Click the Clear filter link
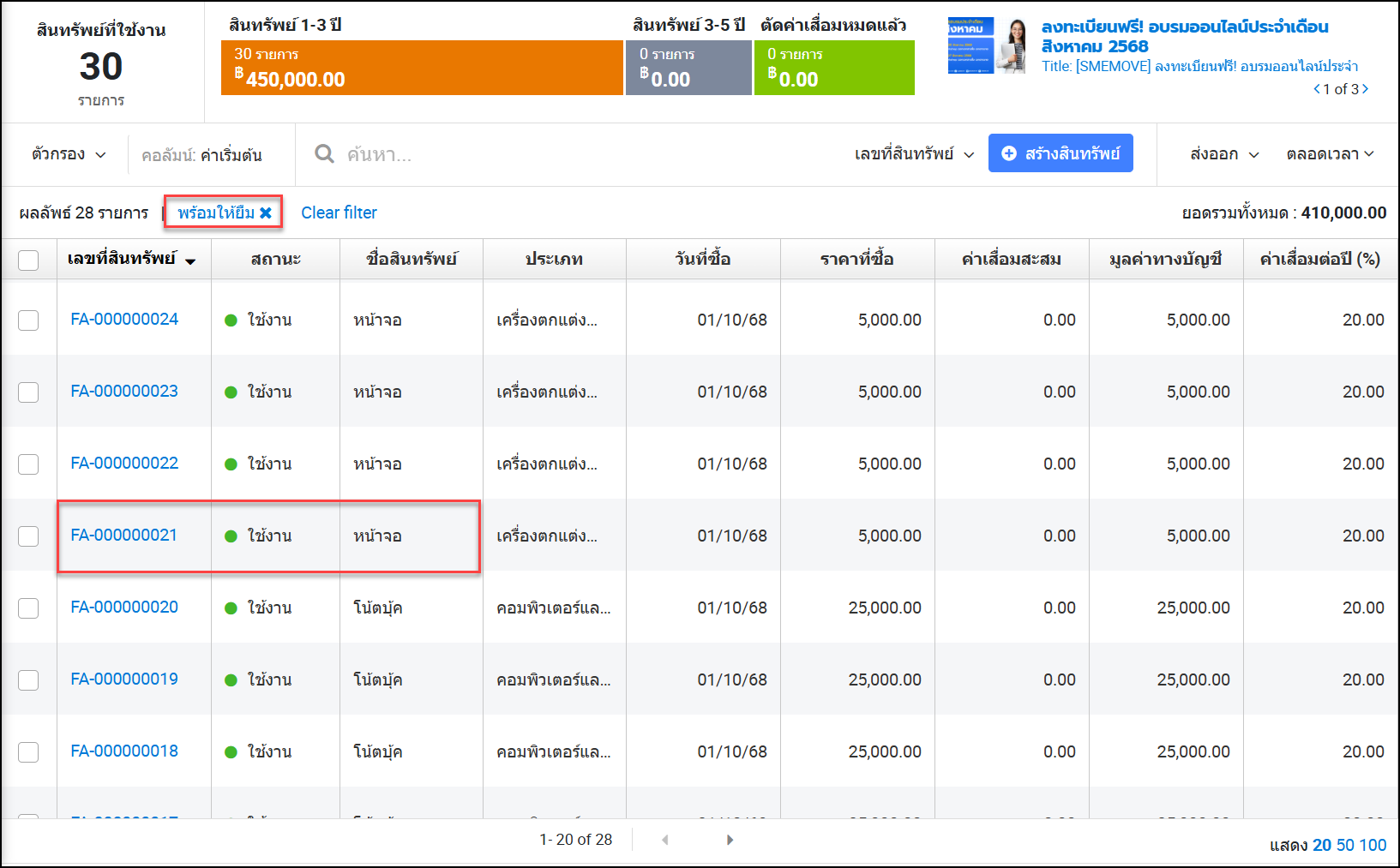This screenshot has height=868, width=1400. pos(339,213)
